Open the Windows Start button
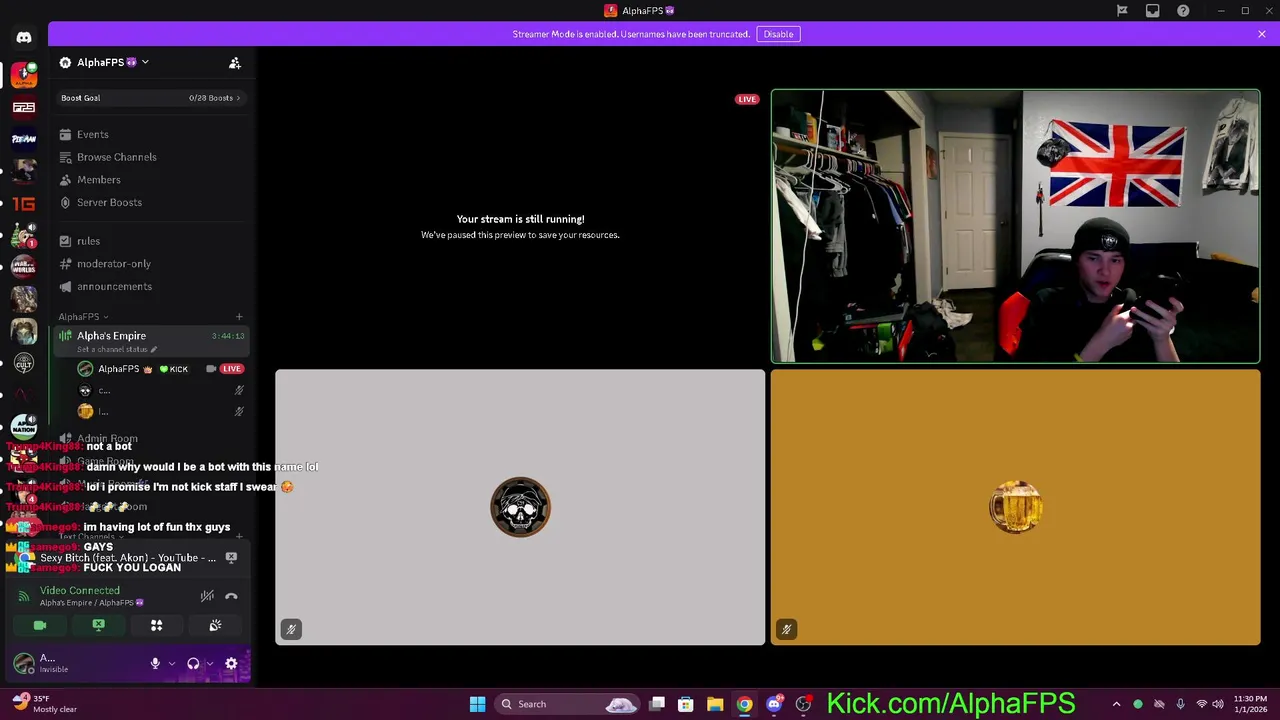The height and width of the screenshot is (720, 1280). [477, 704]
